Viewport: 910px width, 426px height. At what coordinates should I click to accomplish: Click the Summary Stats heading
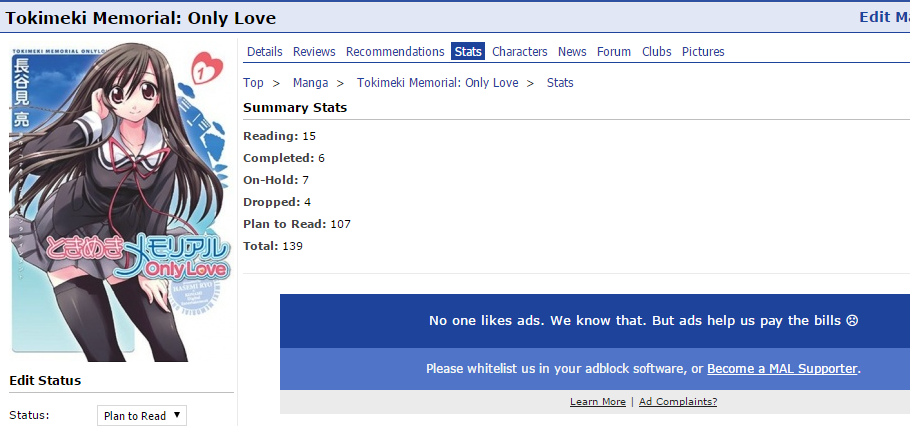295,108
